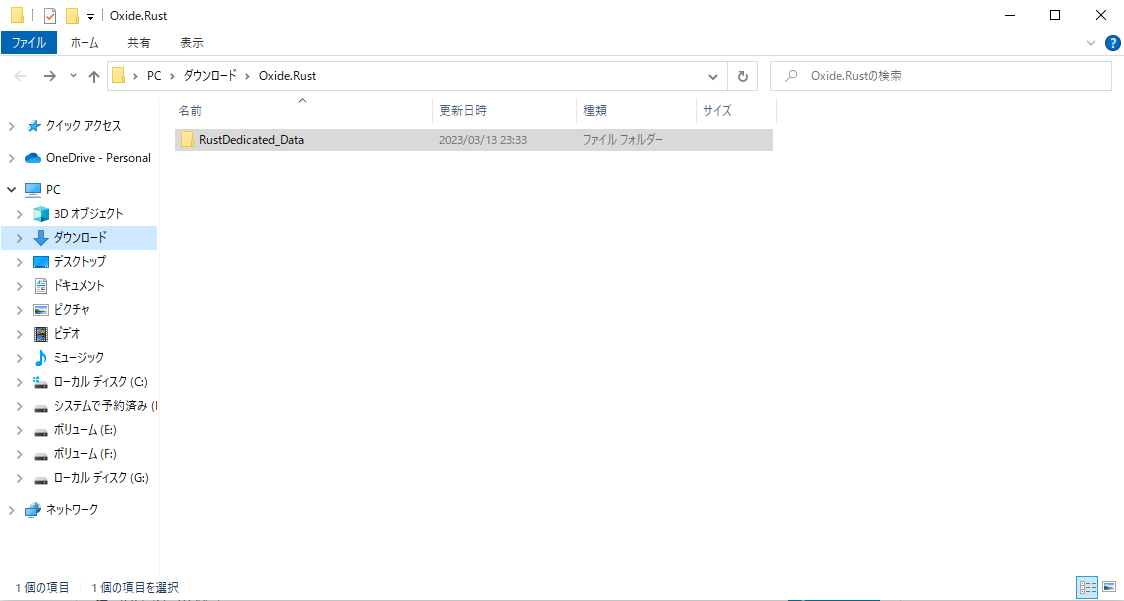
Task: Minimize the Oxide.Rust window
Action: [1010, 15]
